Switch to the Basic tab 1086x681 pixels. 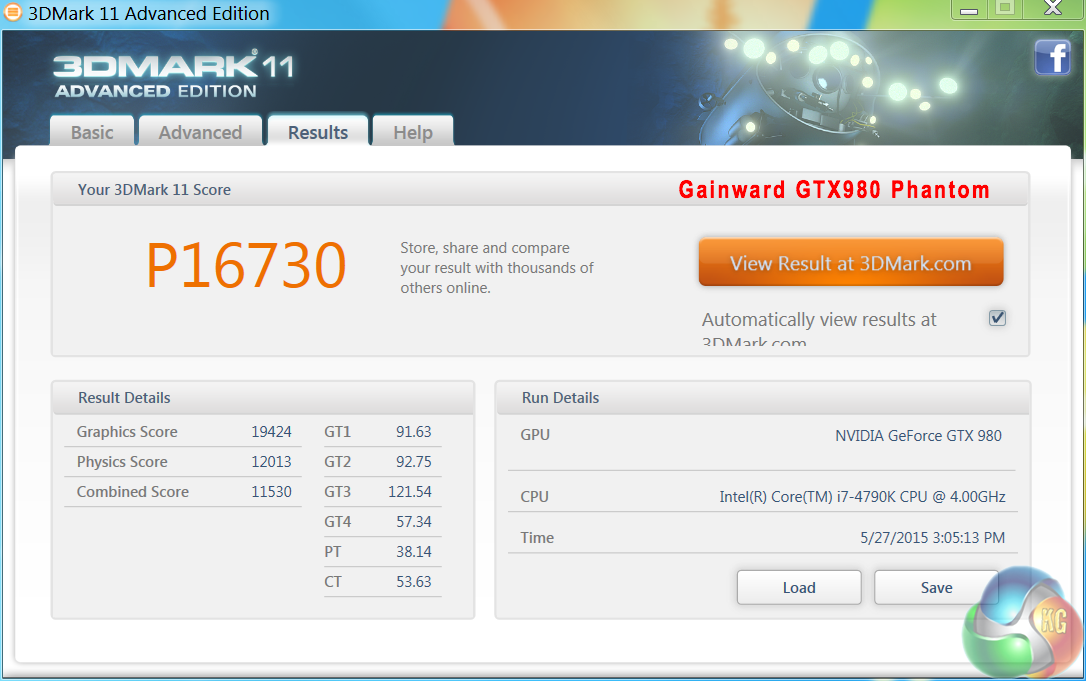pyautogui.click(x=92, y=132)
